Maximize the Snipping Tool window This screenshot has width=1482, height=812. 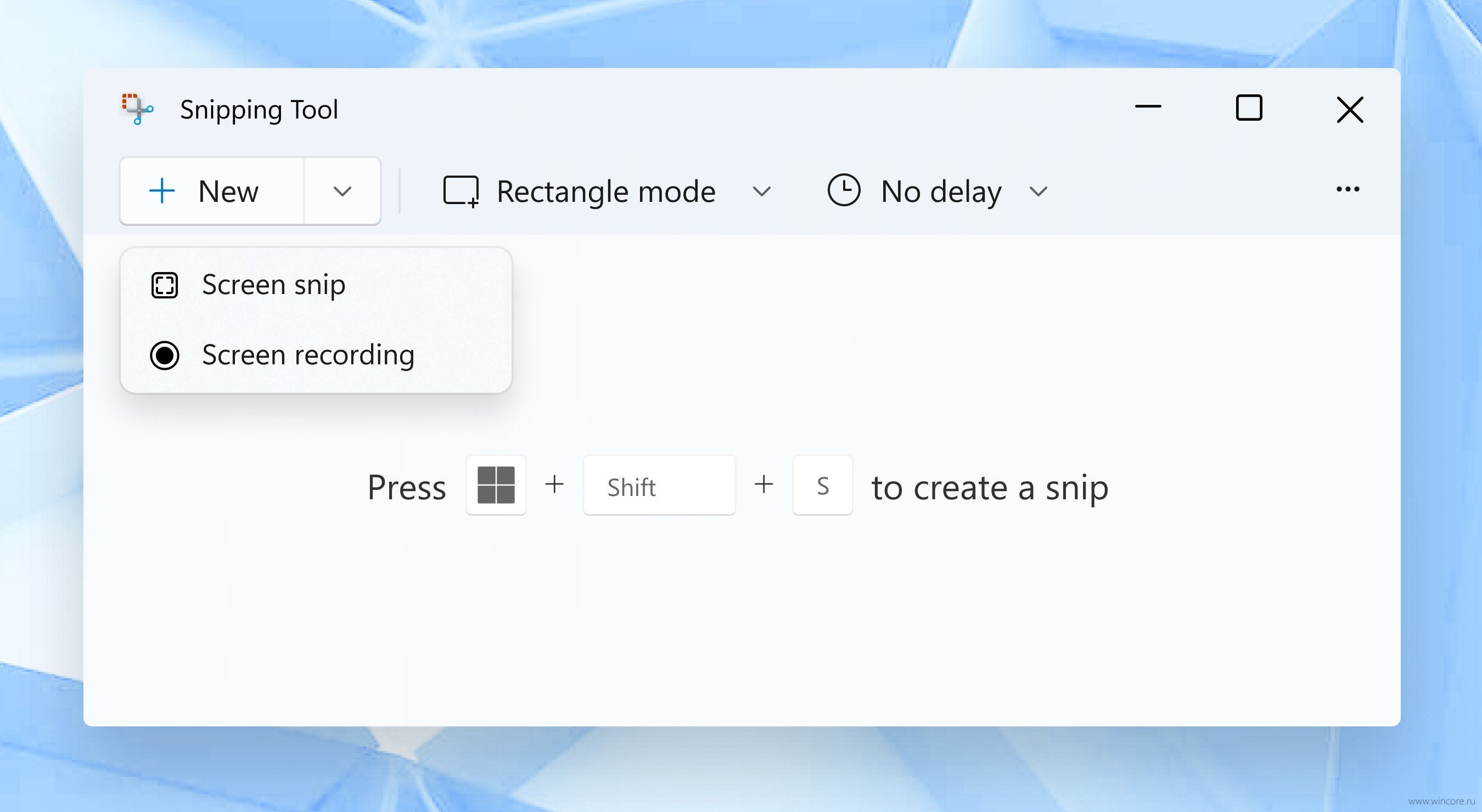click(1249, 108)
